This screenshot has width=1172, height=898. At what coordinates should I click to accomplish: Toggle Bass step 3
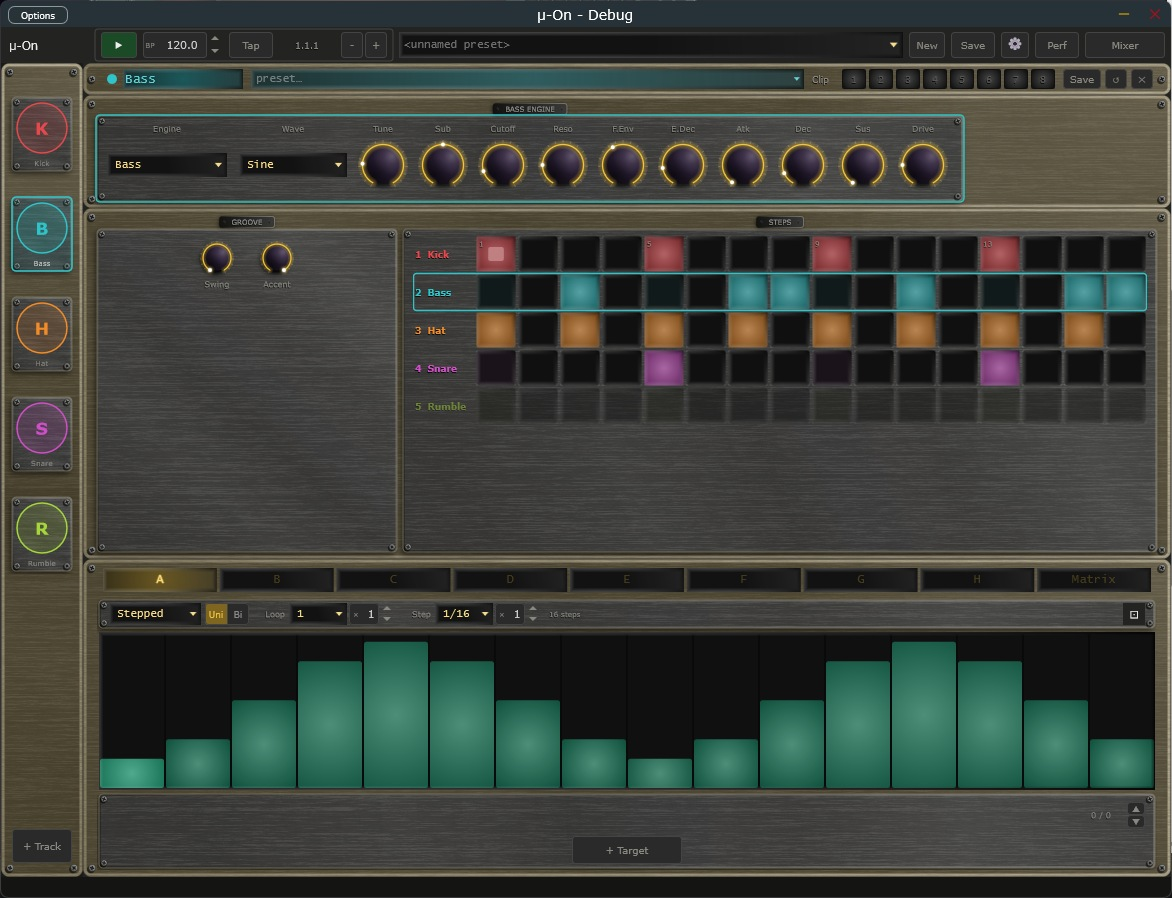580,292
